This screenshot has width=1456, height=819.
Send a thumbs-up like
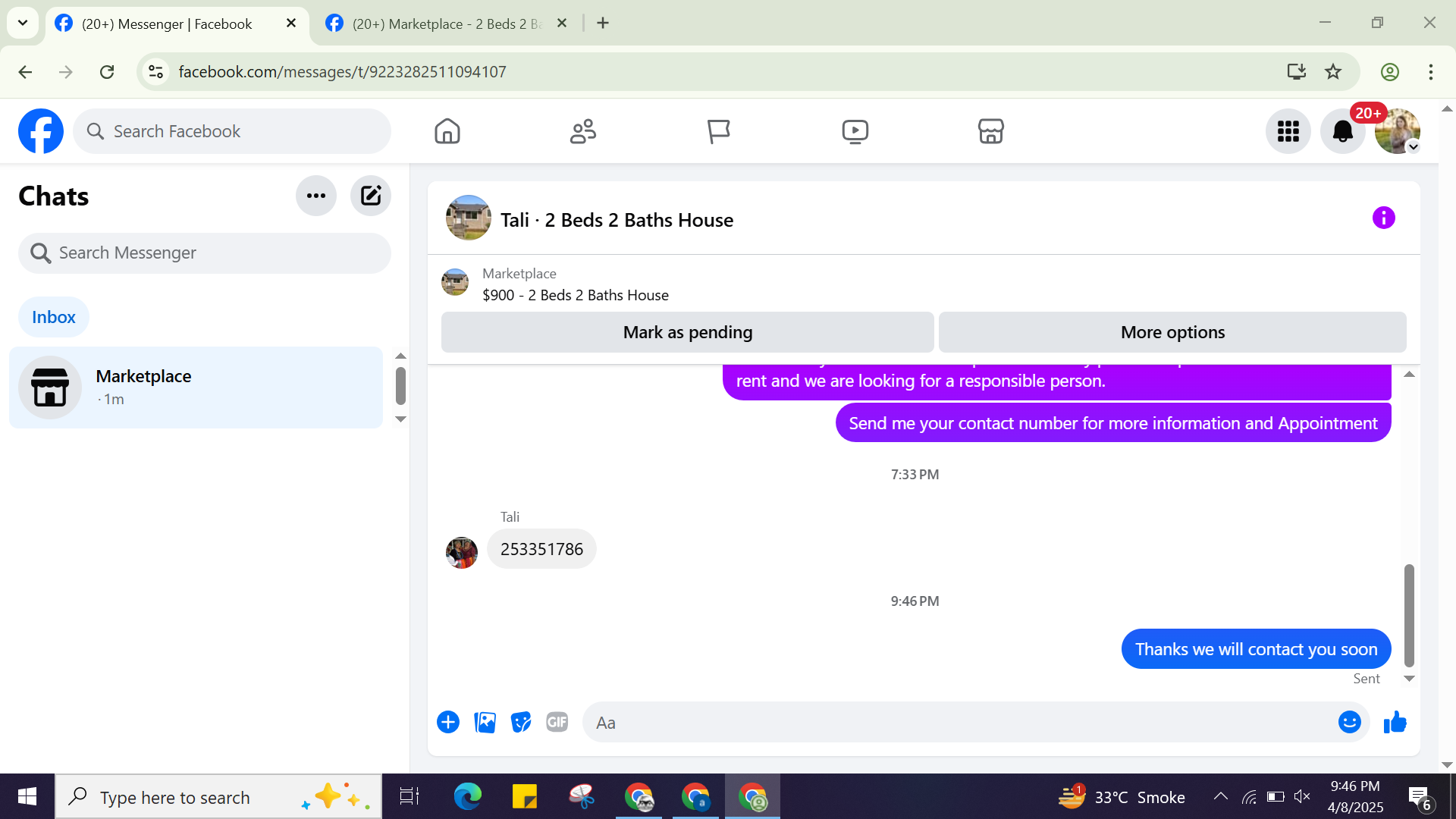point(1395,722)
